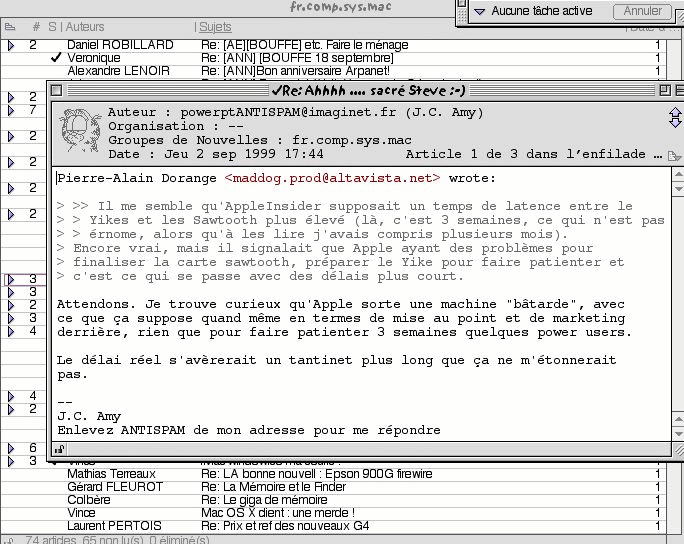Sort by the 'S' status column header
Image resolution: width=684 pixels, height=544 pixels.
coord(52,27)
